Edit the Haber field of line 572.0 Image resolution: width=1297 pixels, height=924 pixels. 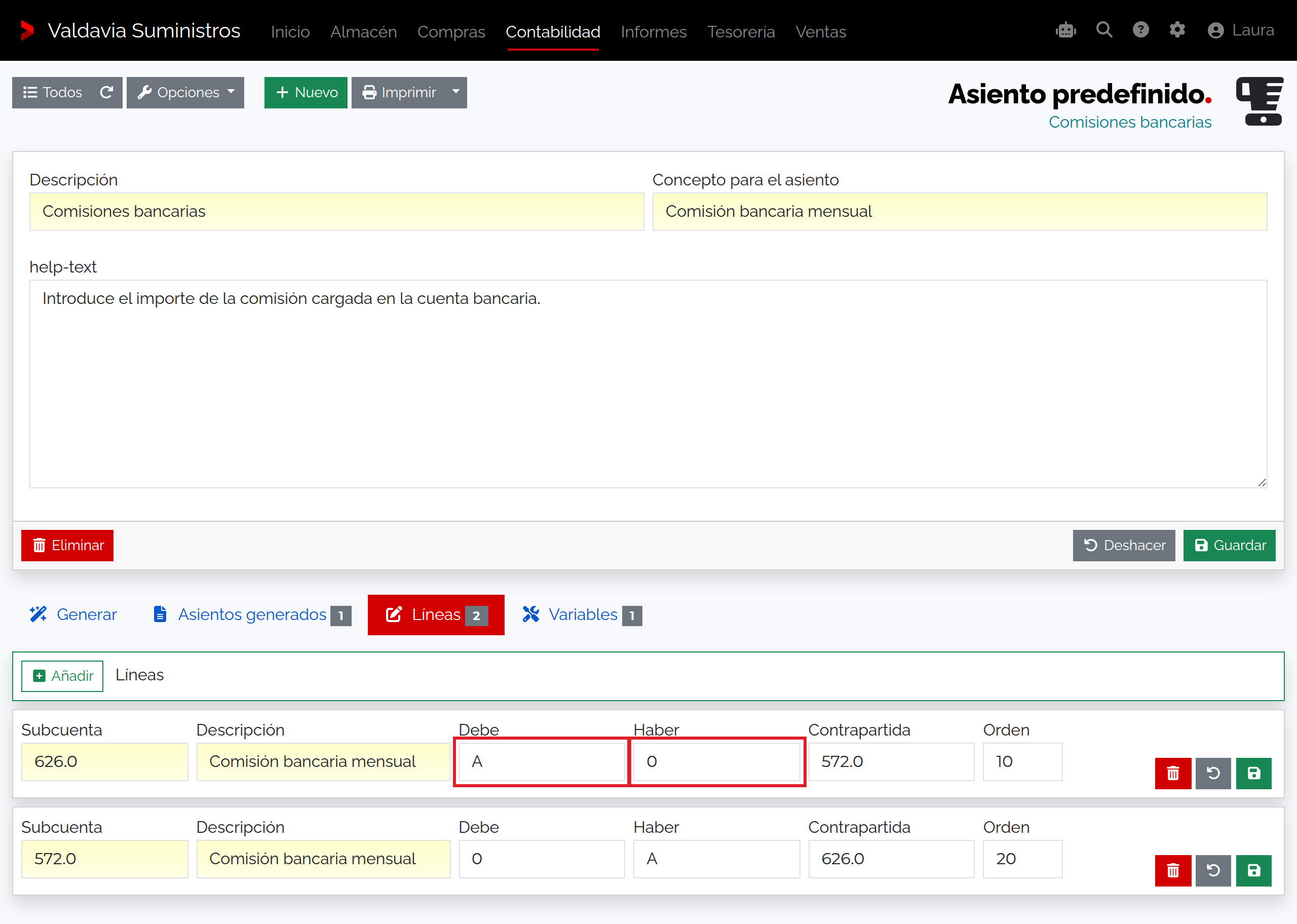tap(717, 859)
